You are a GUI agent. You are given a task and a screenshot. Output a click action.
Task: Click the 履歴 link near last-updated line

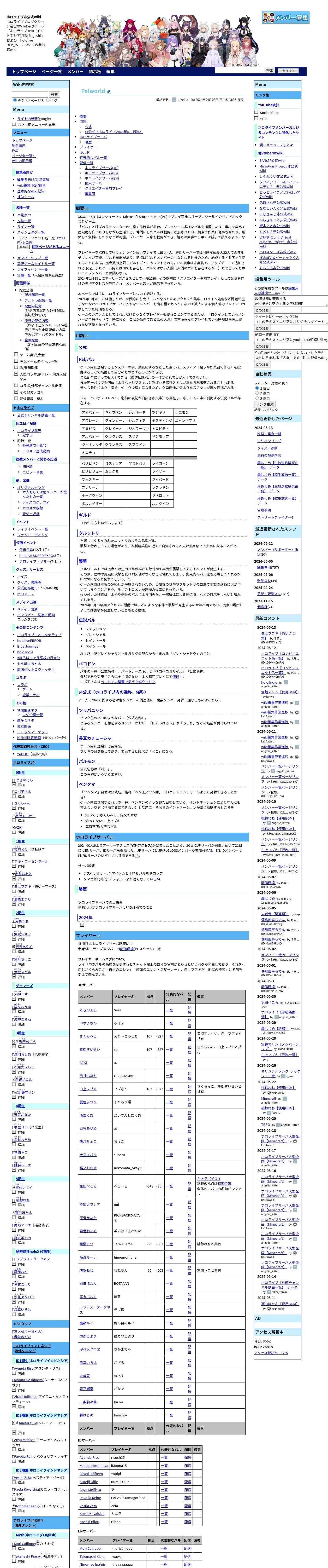point(241,100)
